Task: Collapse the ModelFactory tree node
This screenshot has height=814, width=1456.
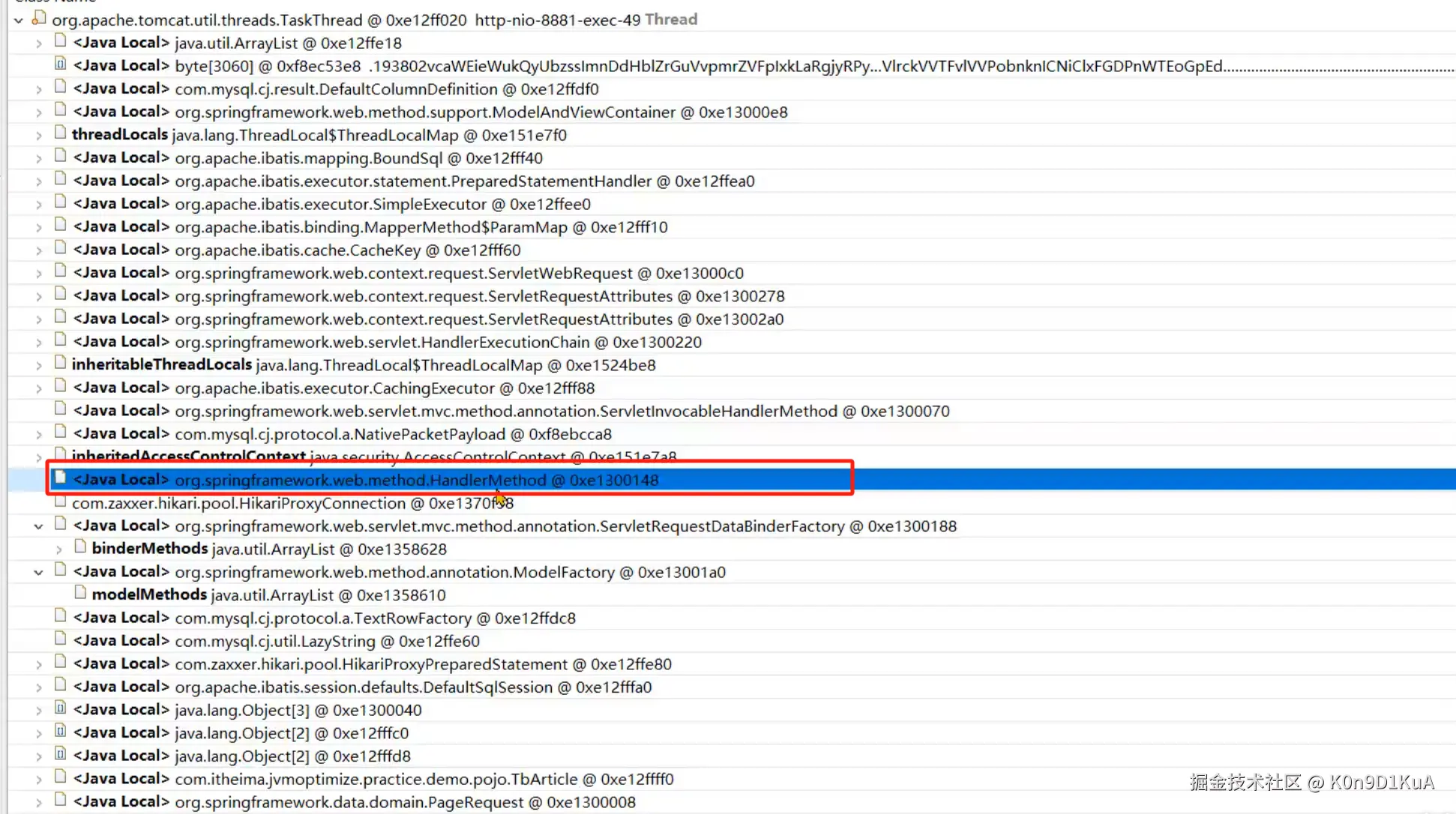Action: tap(38, 572)
